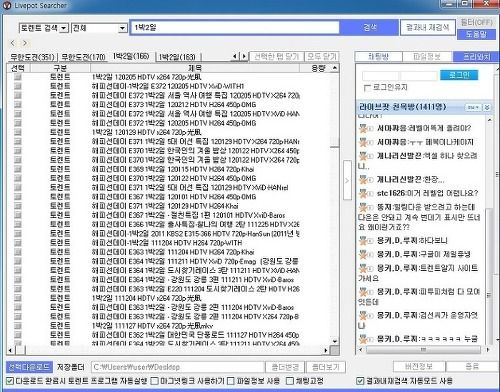Screen dimensions: 500x392
Task: Click the tab strip scroll-left arrow
Action: [235, 56]
